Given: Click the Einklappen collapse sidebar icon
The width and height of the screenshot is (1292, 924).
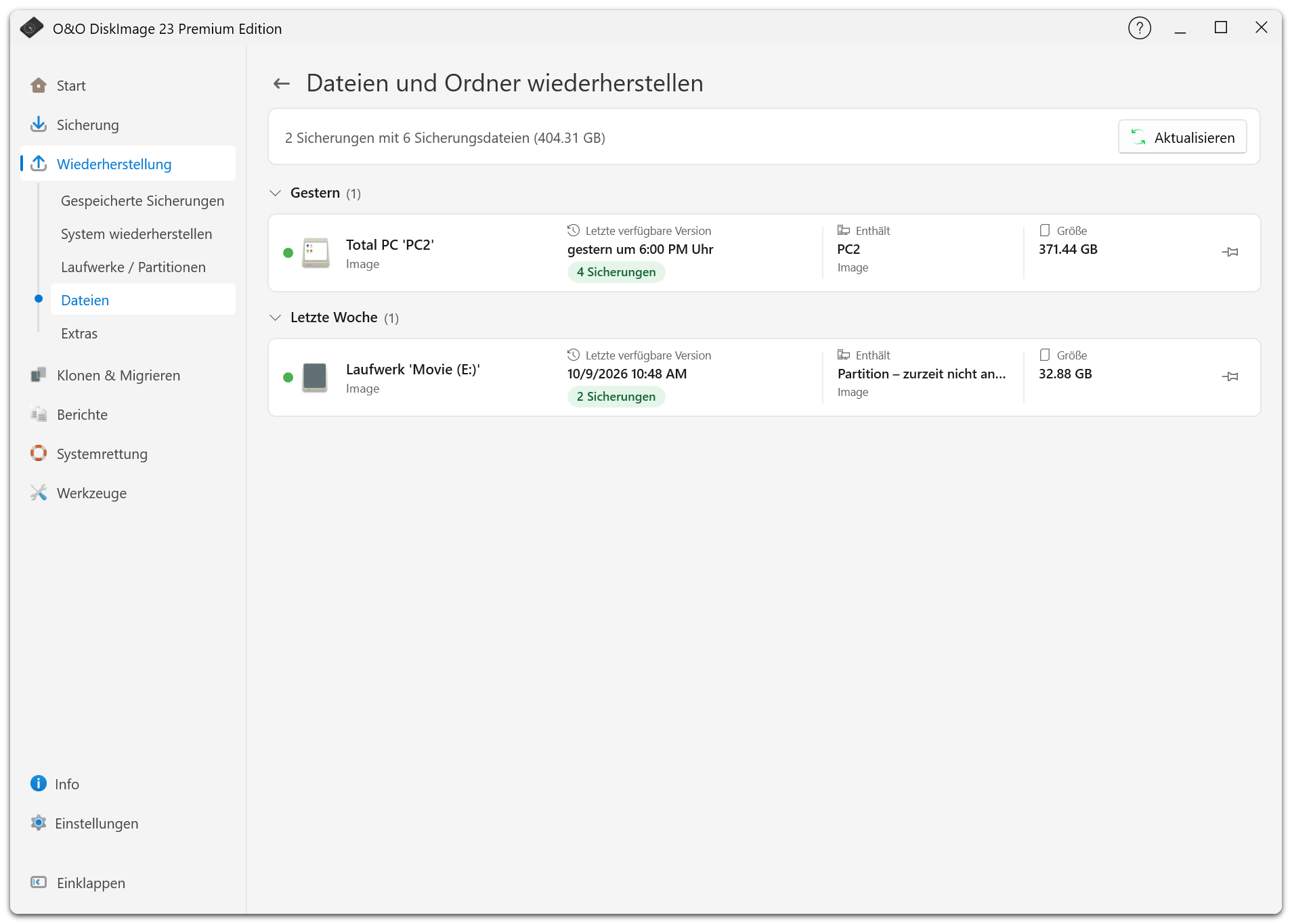Looking at the screenshot, I should pos(39,882).
